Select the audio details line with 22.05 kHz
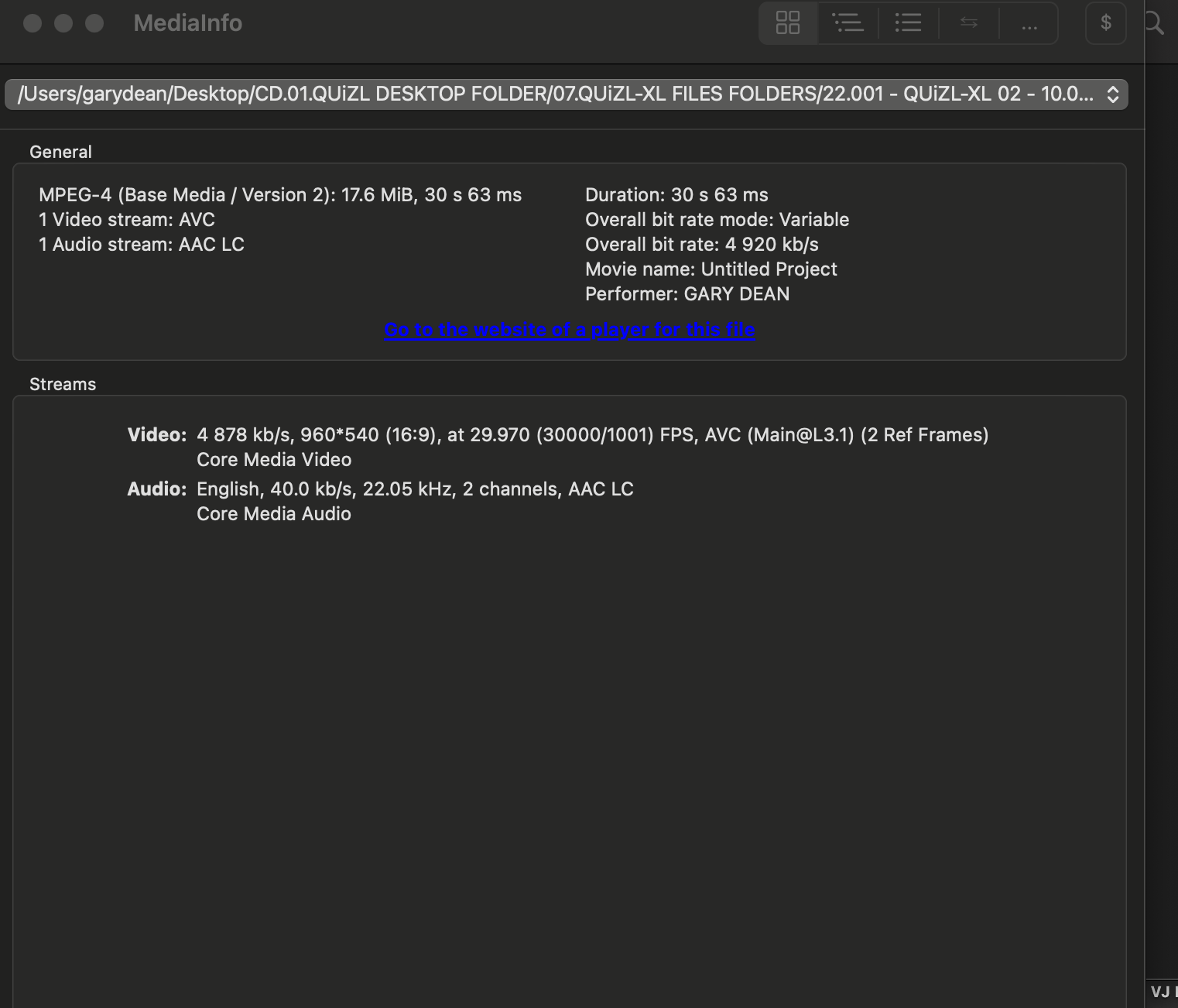 [415, 489]
